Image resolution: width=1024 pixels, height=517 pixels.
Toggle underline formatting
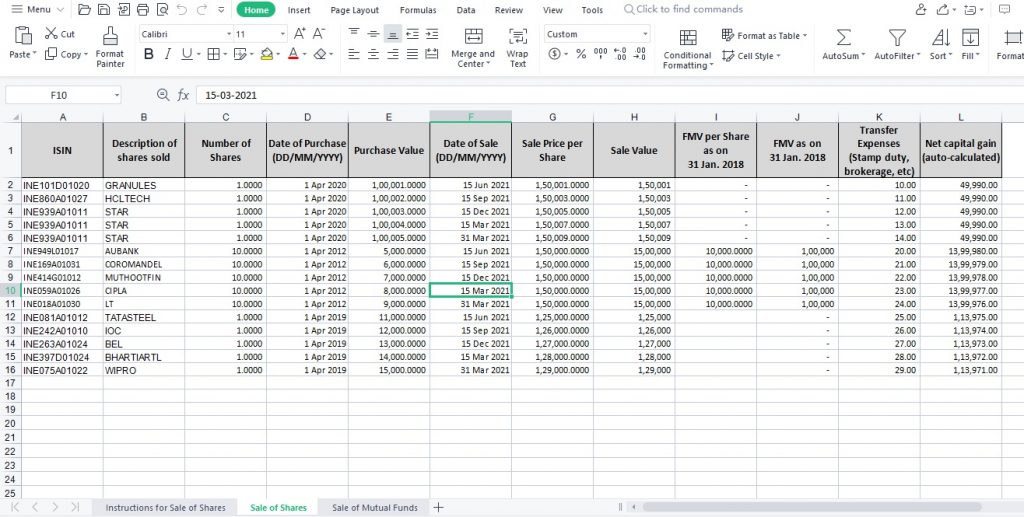coord(186,54)
